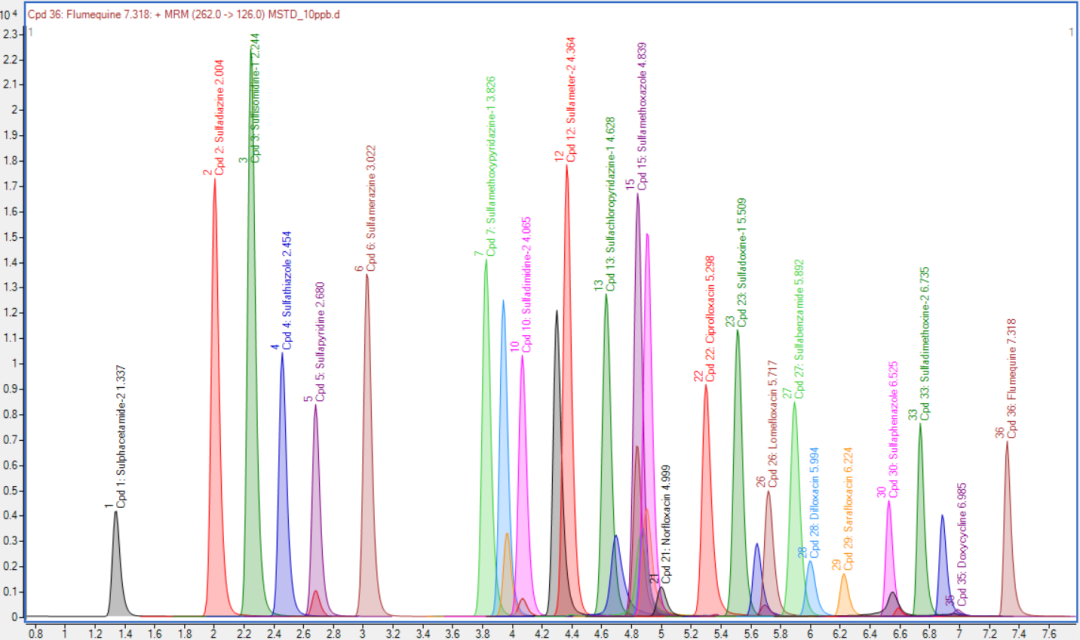
Task: Select the Cpd 12: Sulfameter-2 4.364 label
Action: (x=571, y=100)
